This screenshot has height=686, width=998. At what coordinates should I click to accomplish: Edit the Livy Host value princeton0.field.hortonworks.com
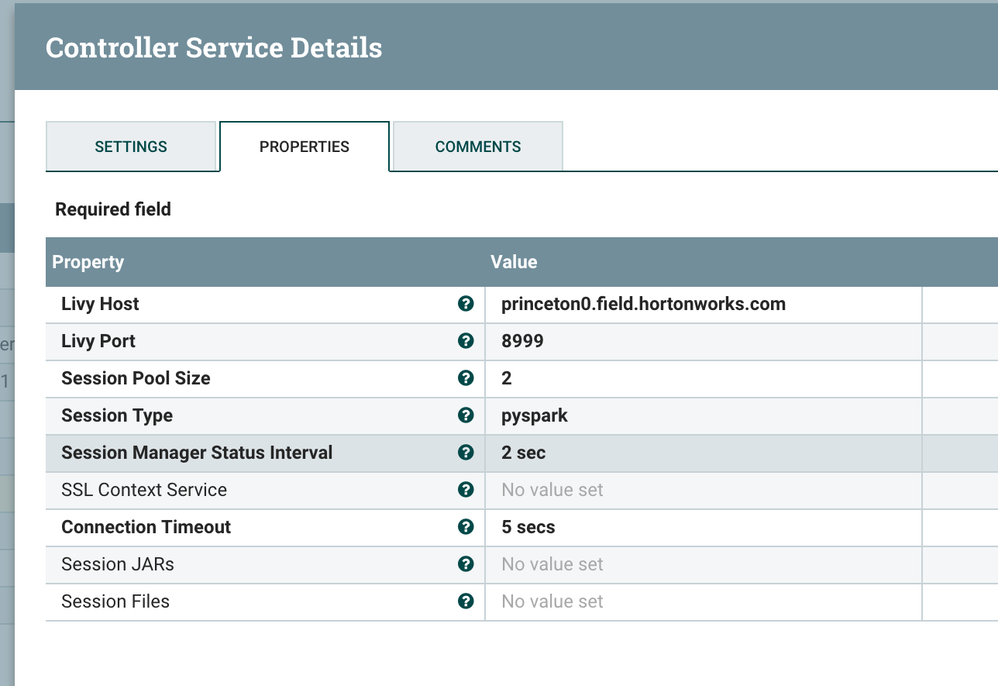tap(643, 304)
